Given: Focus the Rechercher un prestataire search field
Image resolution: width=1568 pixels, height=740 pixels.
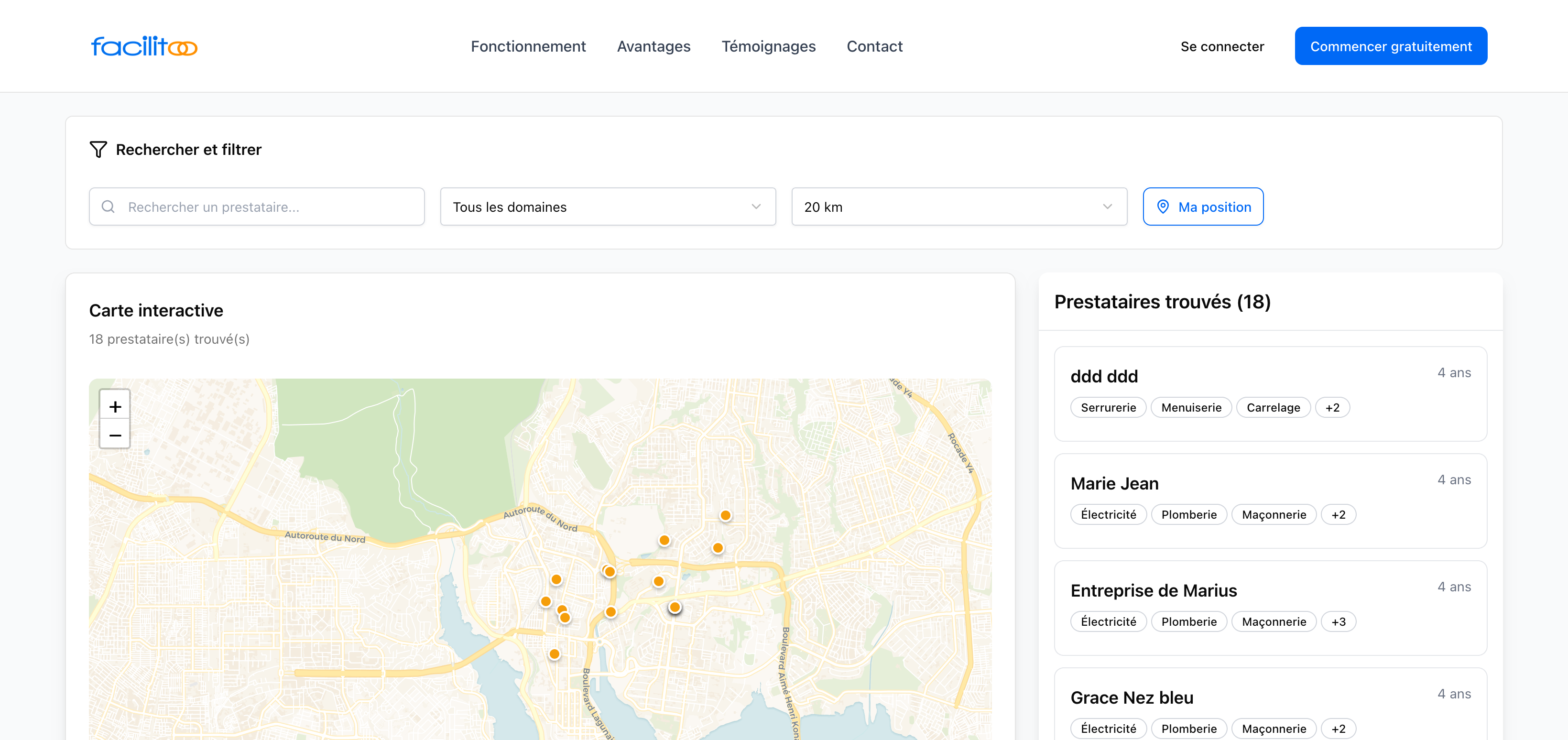Looking at the screenshot, I should [268, 207].
